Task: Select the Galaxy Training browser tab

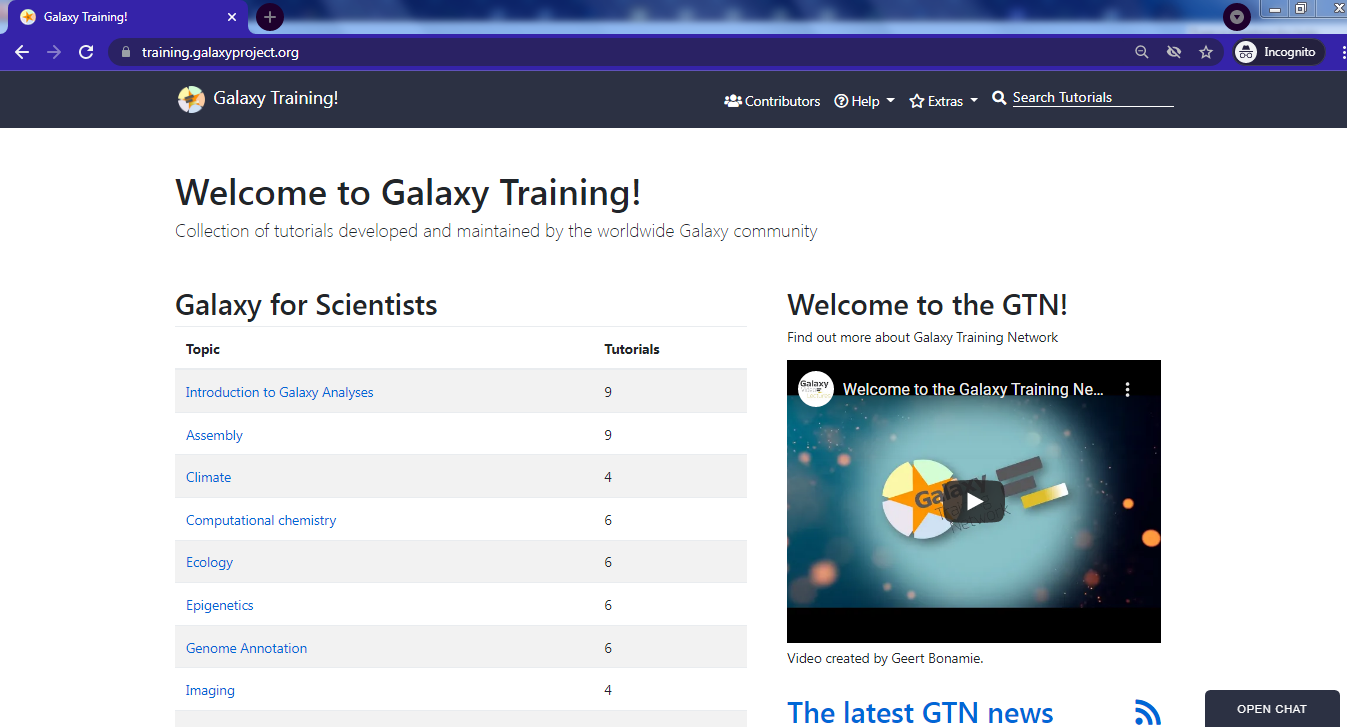Action: click(128, 17)
